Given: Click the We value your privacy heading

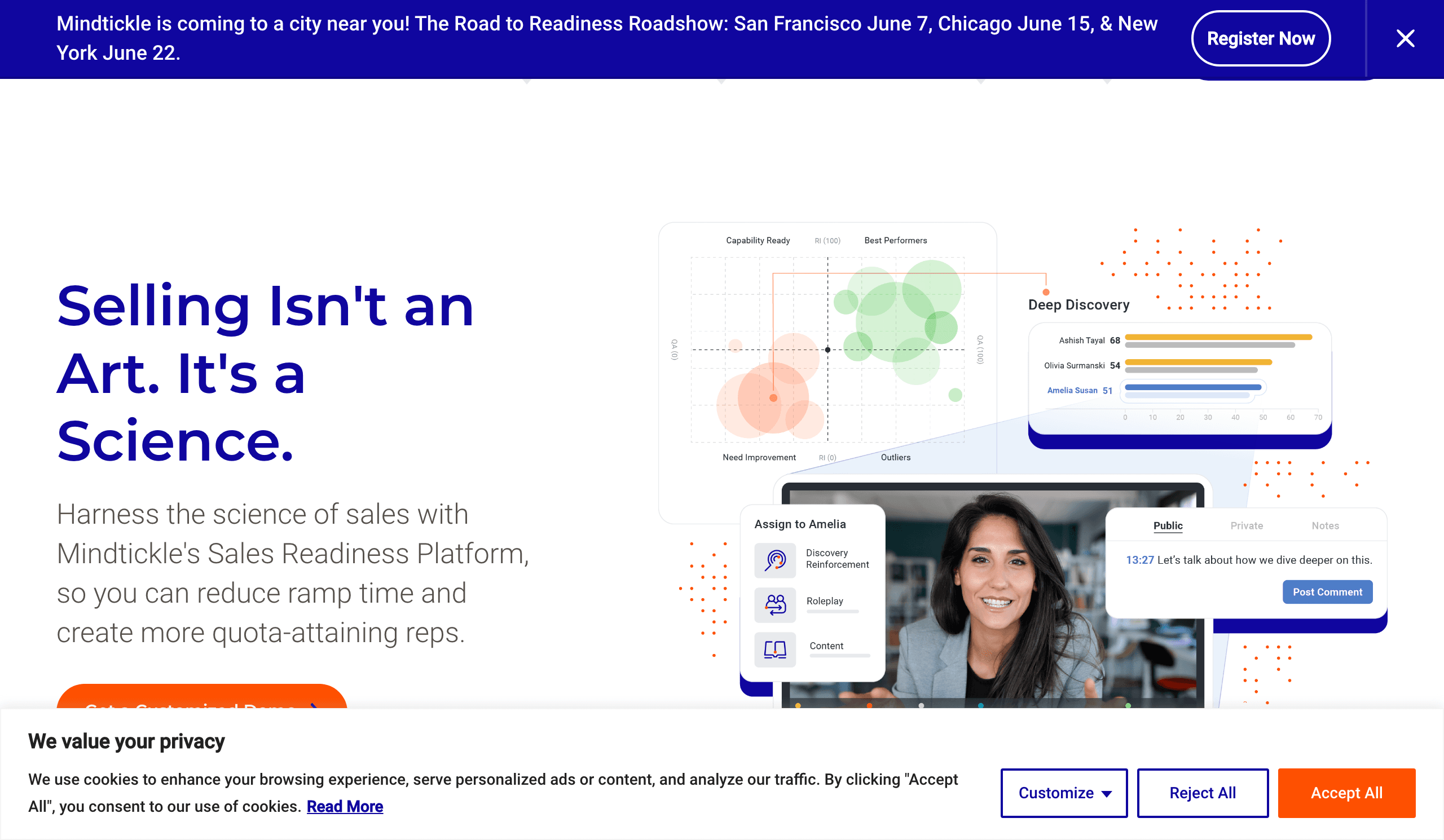Looking at the screenshot, I should click(x=127, y=741).
